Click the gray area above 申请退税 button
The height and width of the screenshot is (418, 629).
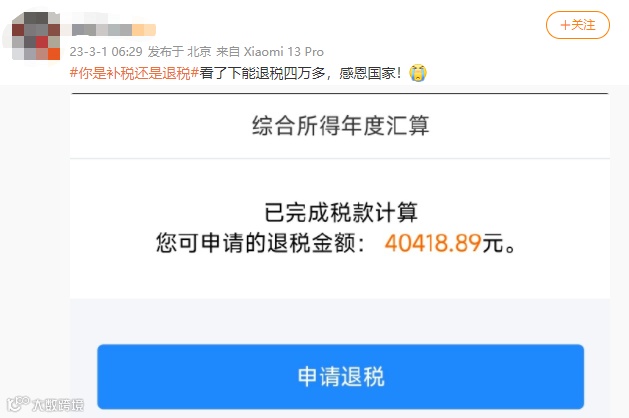(x=340, y=321)
